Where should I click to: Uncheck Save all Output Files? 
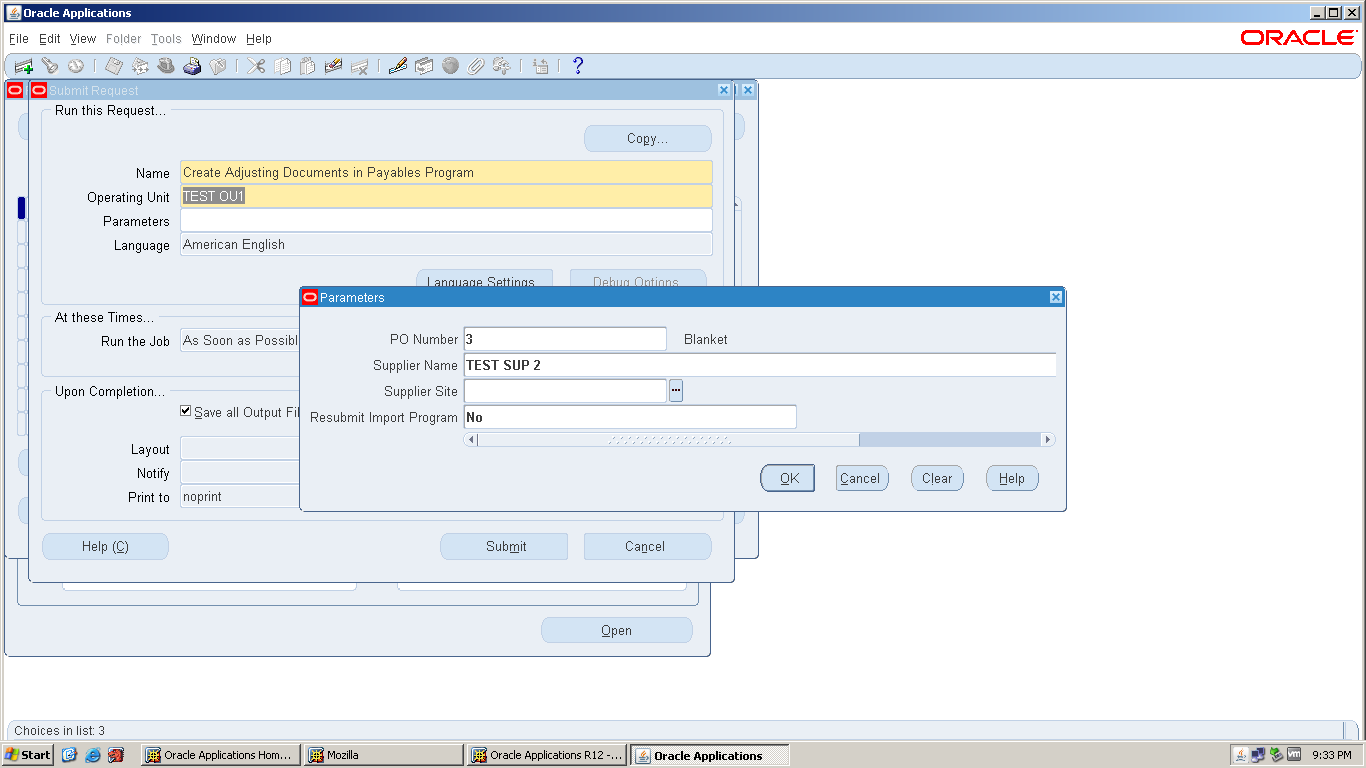185,410
